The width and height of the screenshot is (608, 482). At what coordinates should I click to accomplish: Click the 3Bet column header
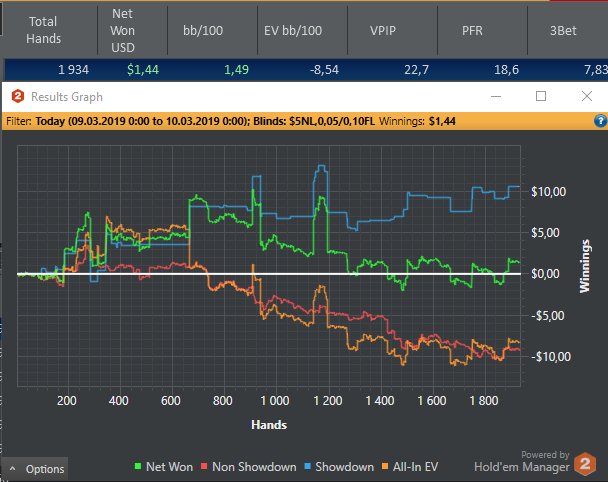pos(566,30)
